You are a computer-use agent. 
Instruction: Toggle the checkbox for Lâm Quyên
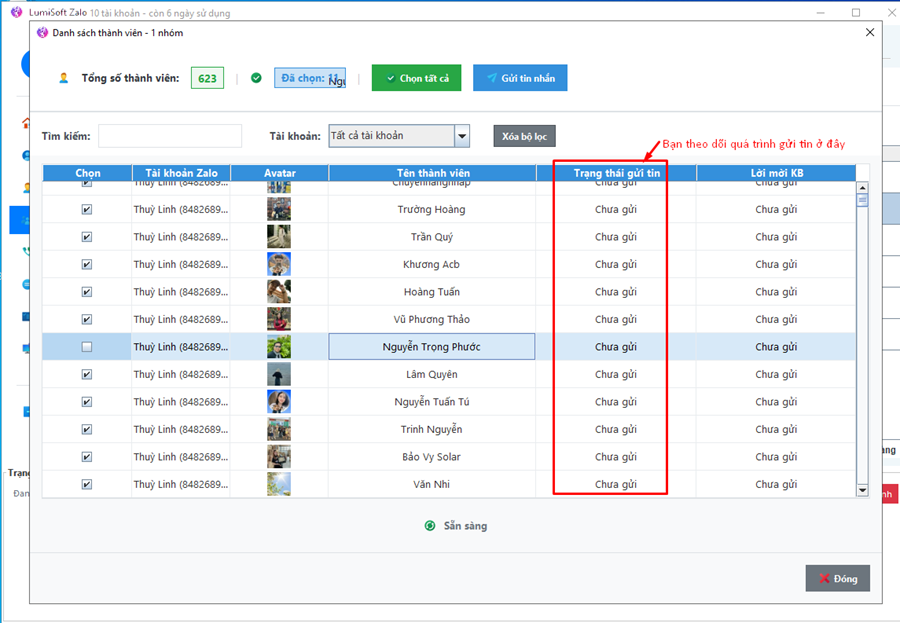87,375
